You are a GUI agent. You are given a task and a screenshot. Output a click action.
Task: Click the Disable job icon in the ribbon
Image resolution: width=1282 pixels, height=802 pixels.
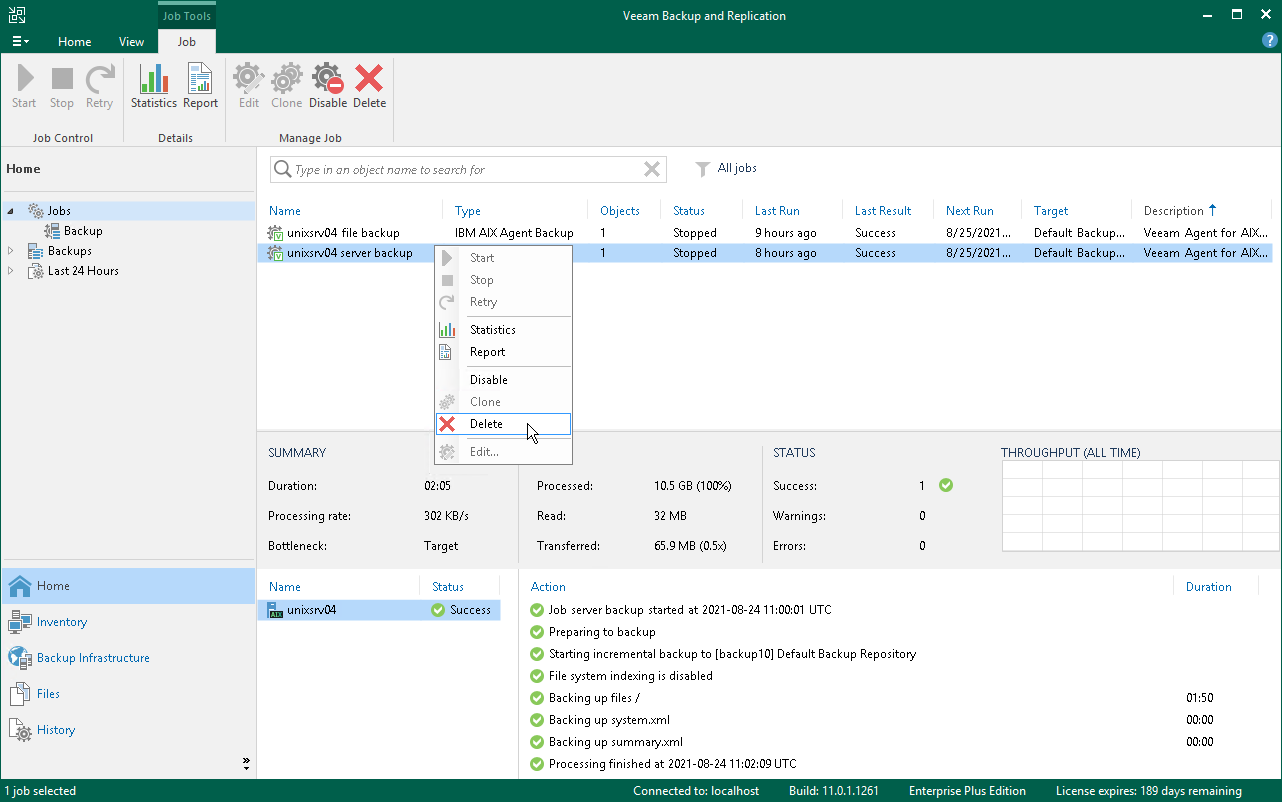[327, 86]
